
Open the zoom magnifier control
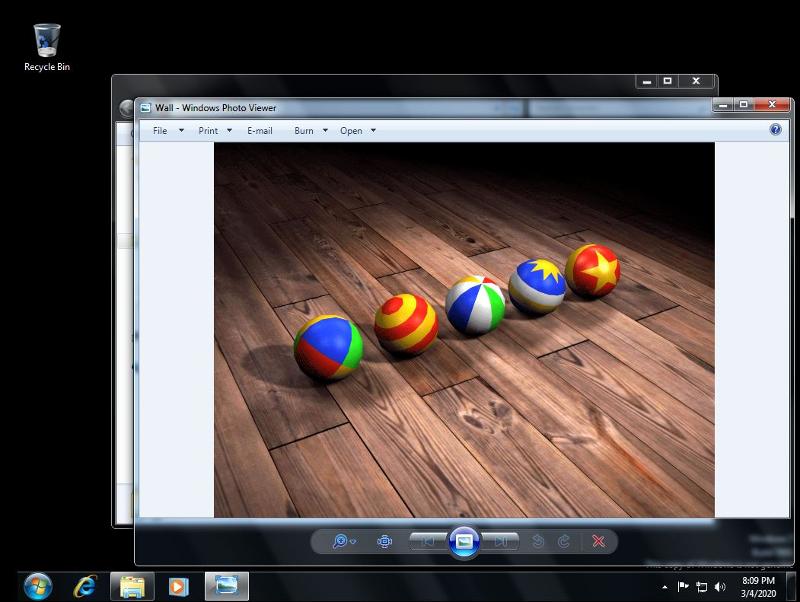(x=343, y=541)
